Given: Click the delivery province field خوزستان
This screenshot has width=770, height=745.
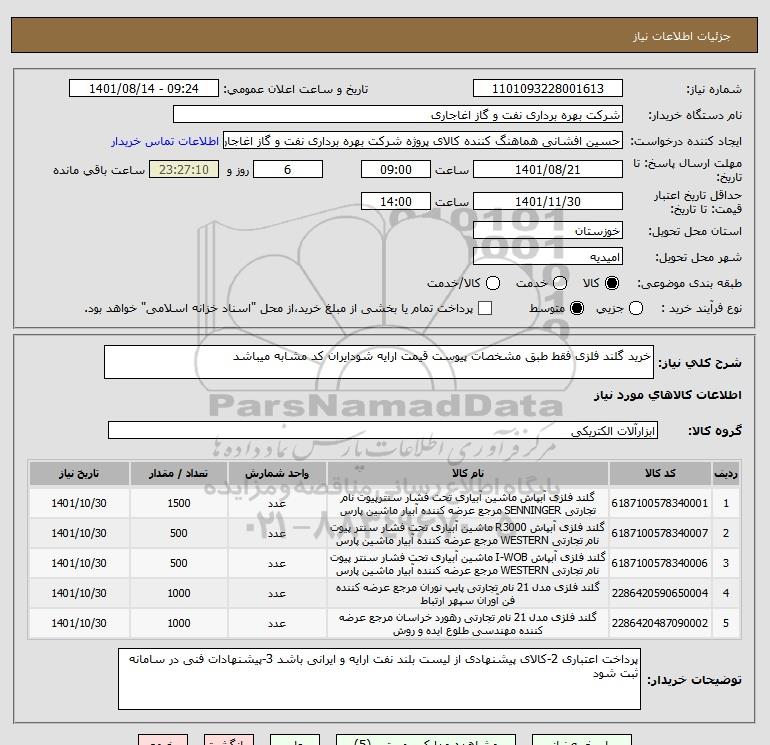Looking at the screenshot, I should [x=548, y=230].
